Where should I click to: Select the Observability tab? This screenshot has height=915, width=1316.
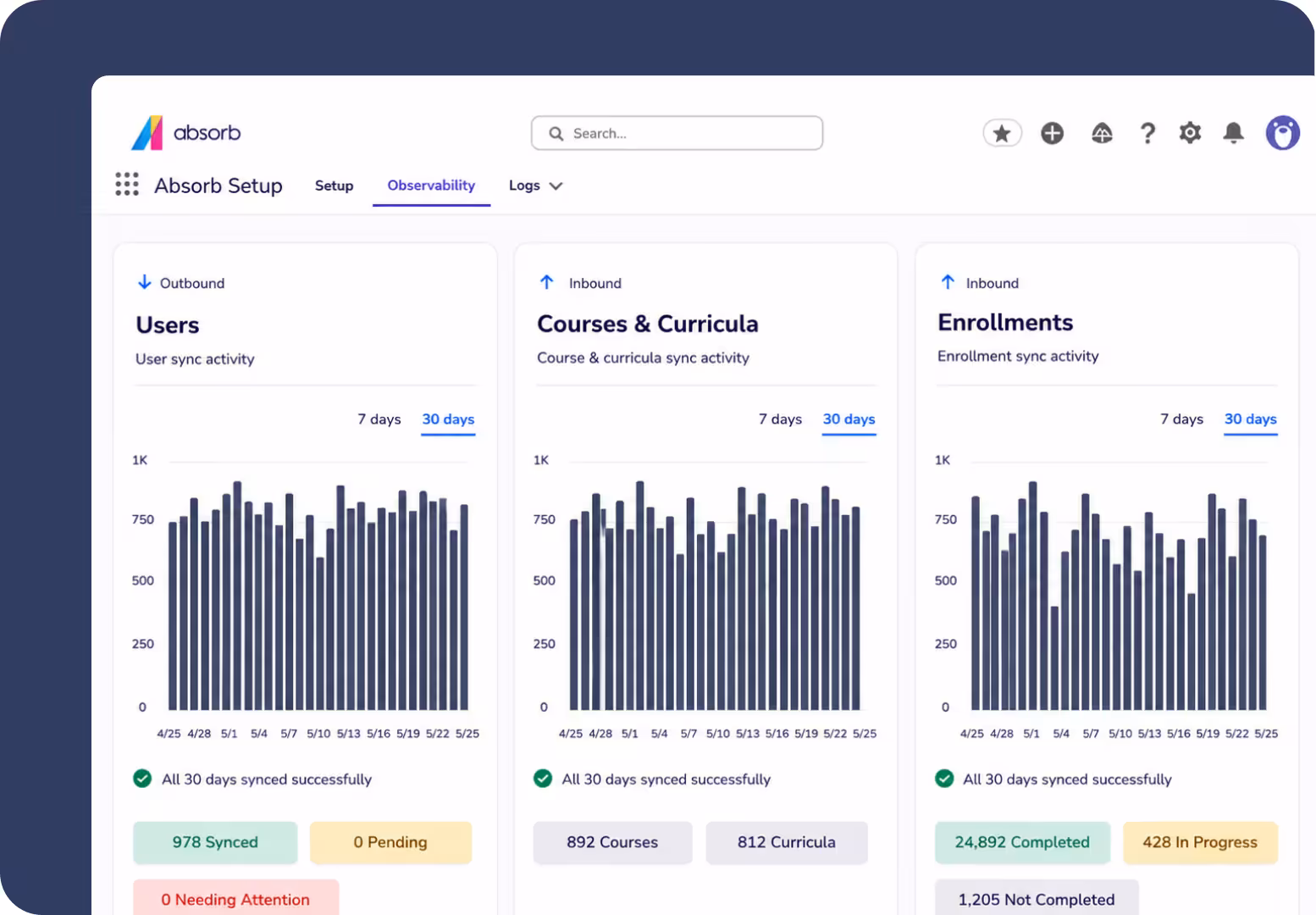pos(431,186)
